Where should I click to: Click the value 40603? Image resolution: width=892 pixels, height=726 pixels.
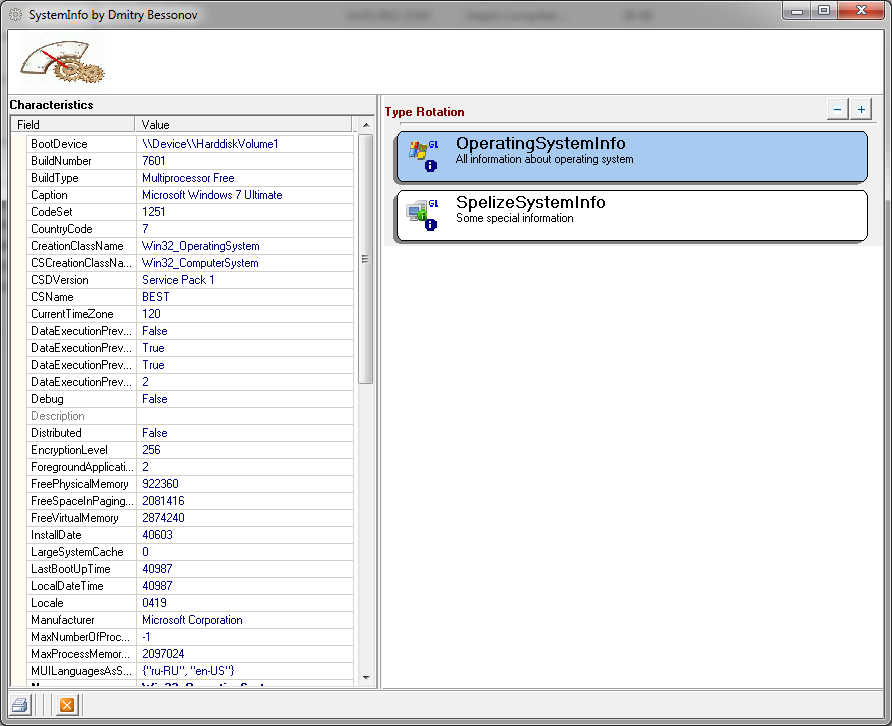[157, 535]
